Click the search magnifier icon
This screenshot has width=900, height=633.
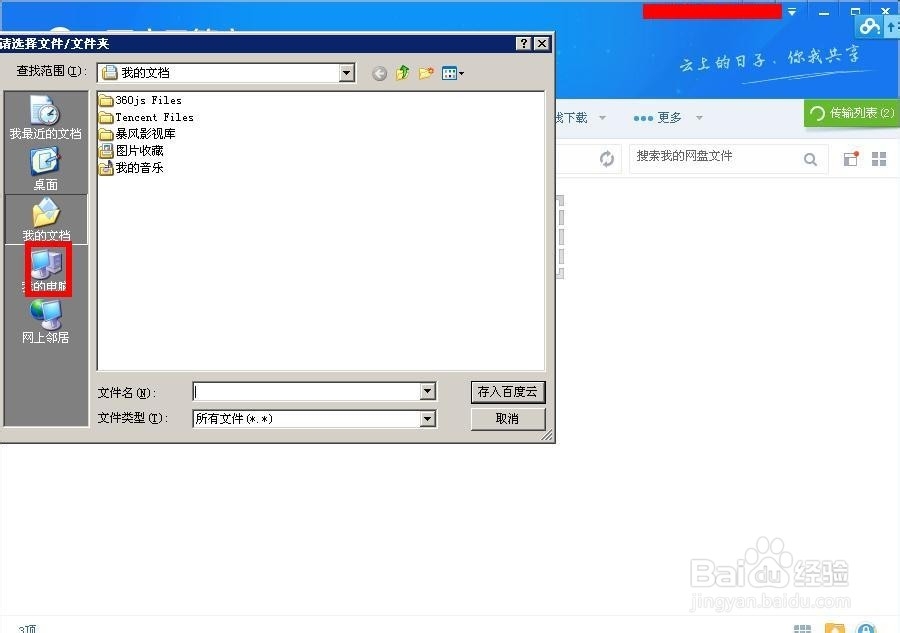click(x=810, y=159)
